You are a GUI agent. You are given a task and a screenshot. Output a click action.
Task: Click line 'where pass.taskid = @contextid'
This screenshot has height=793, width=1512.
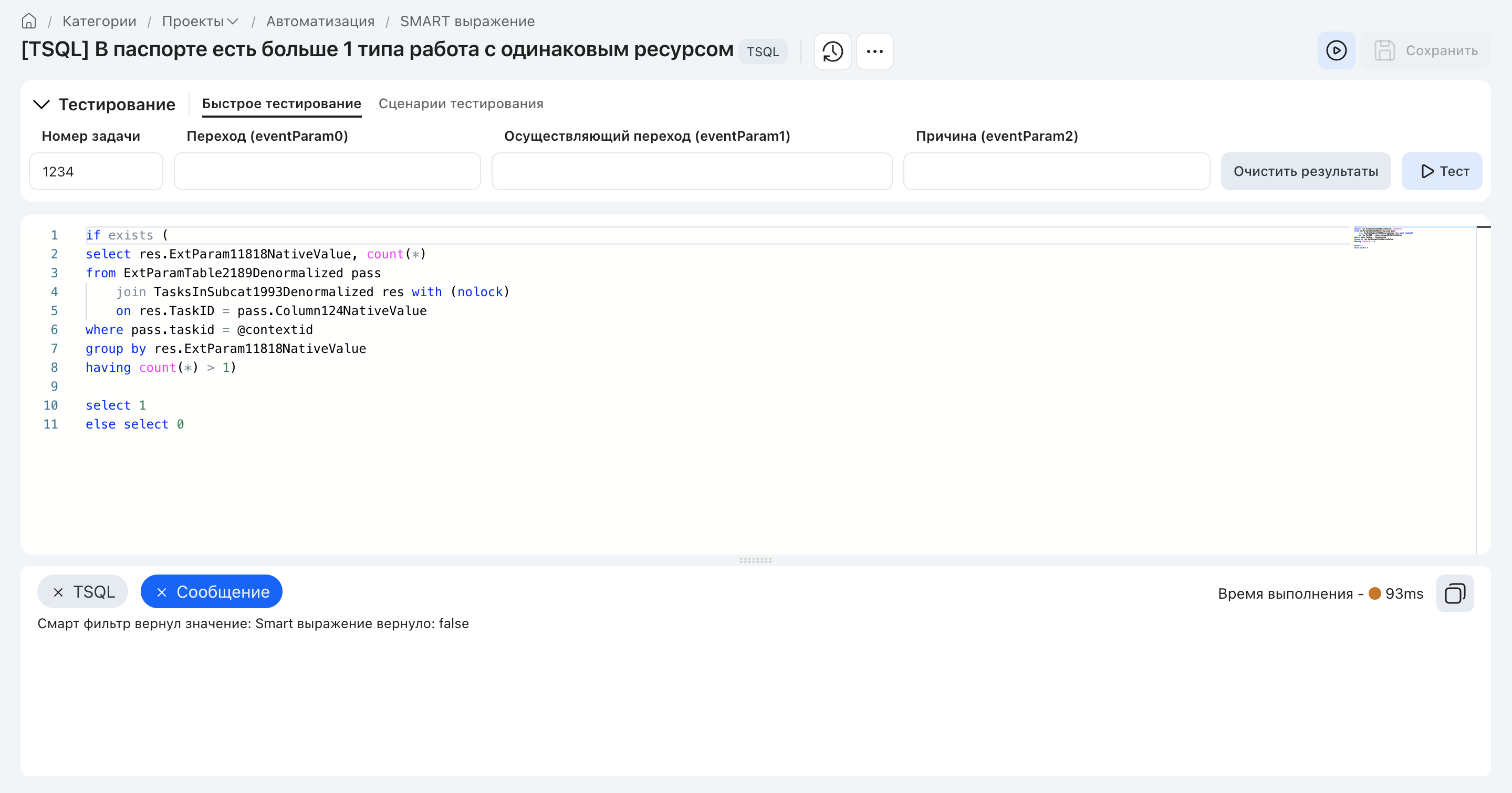pos(199,330)
